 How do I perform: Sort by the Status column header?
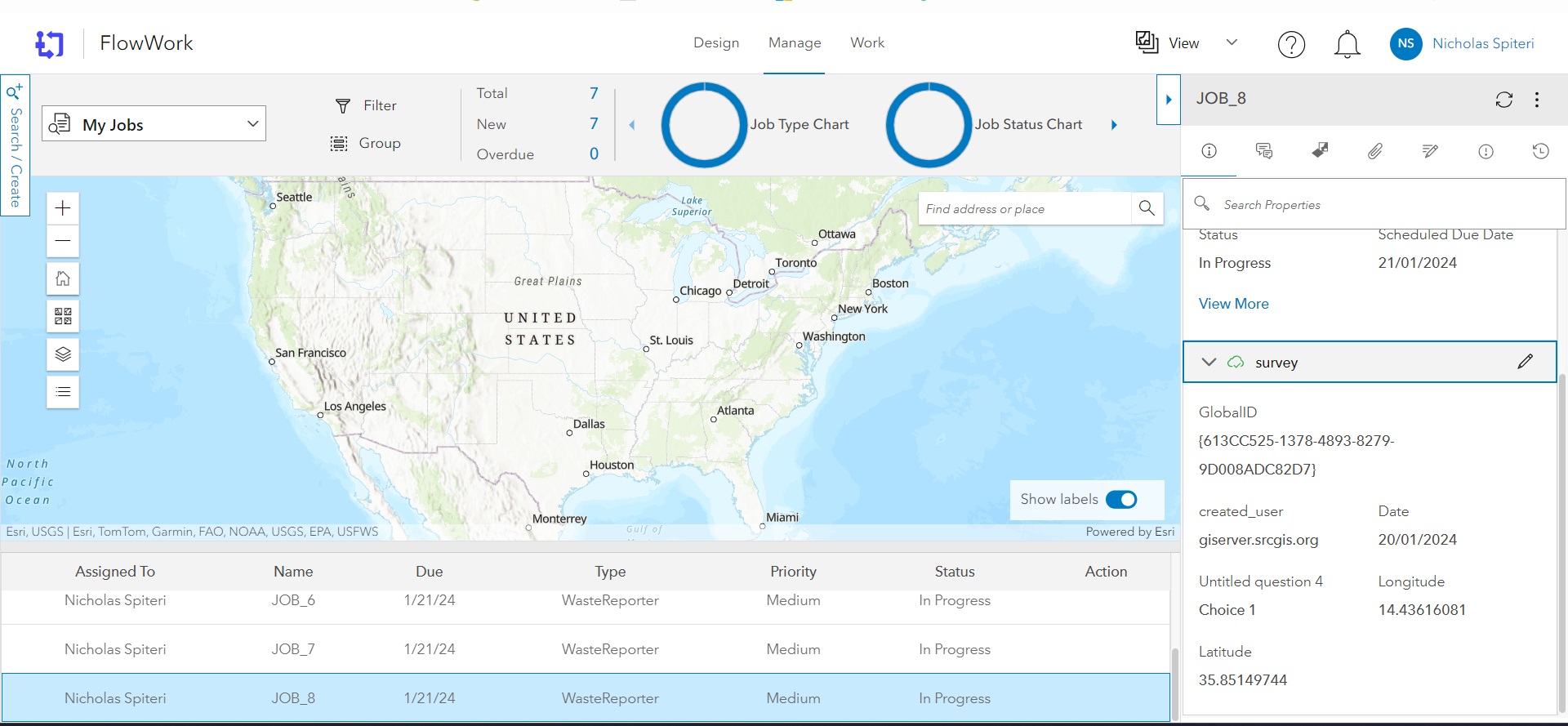click(955, 572)
